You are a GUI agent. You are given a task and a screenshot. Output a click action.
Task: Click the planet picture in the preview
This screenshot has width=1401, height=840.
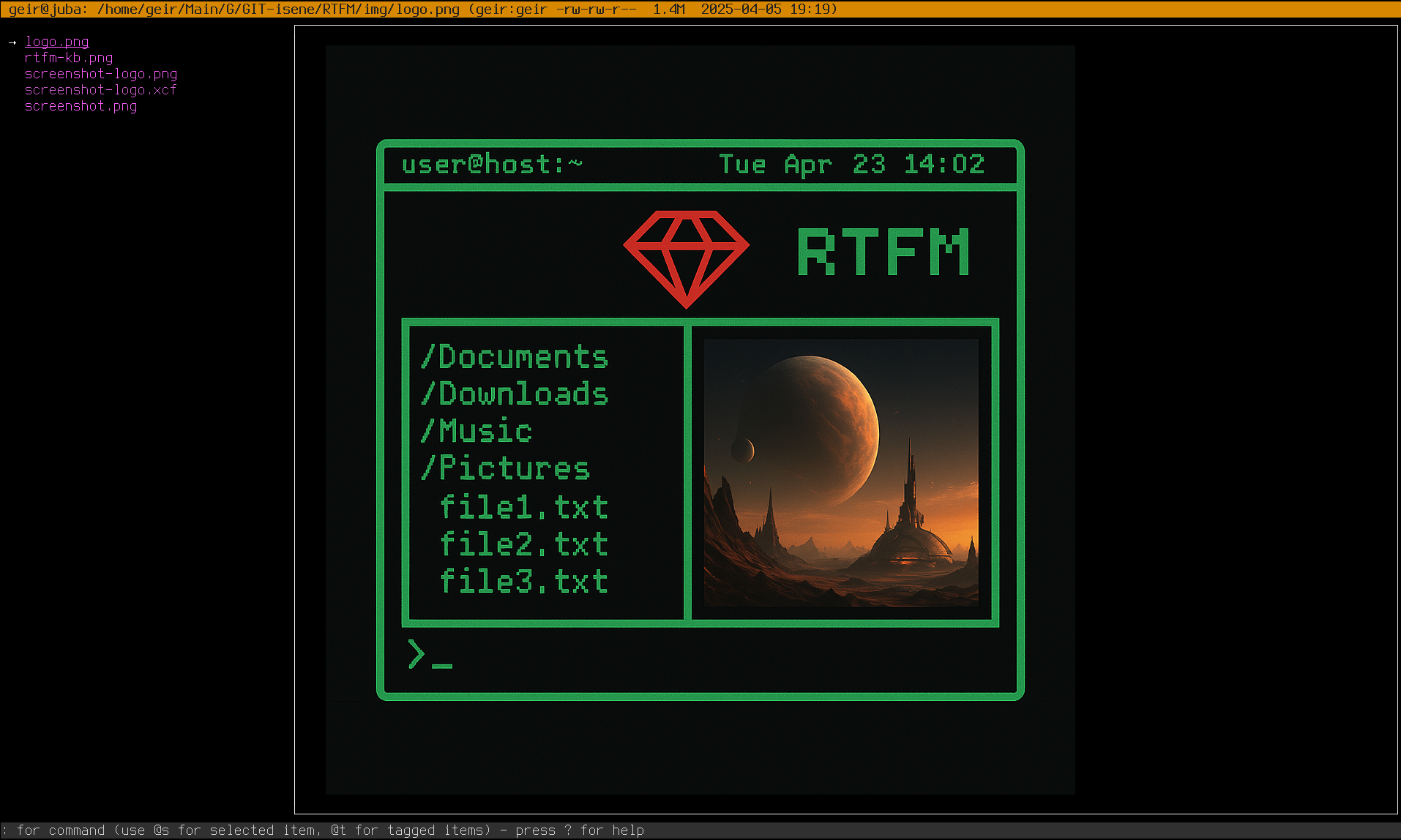pos(841,472)
